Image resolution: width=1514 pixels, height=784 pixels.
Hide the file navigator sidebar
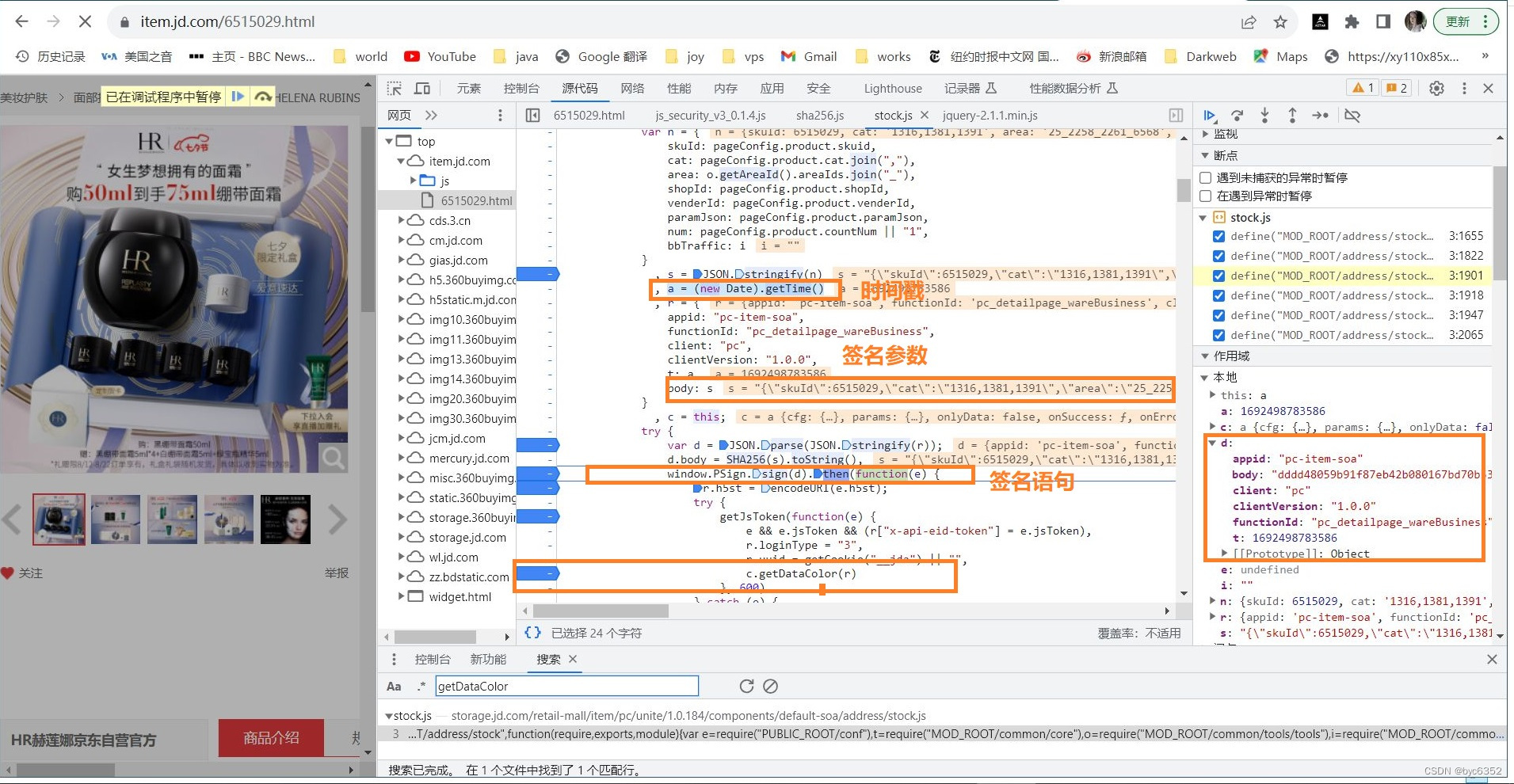tap(533, 116)
